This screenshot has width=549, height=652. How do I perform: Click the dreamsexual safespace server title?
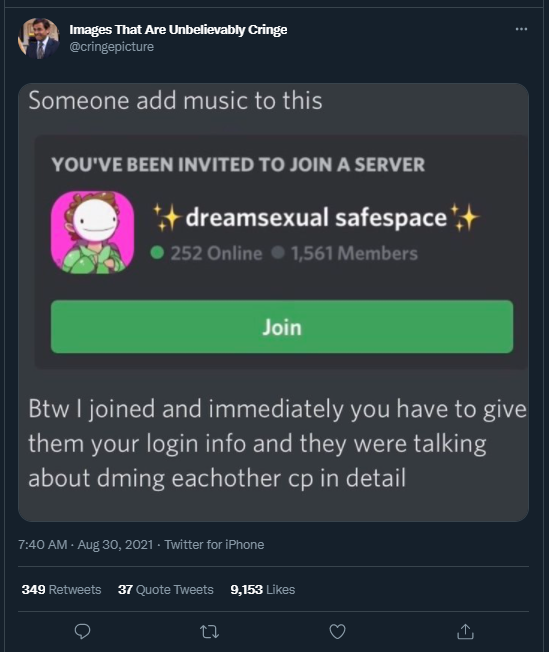[316, 217]
